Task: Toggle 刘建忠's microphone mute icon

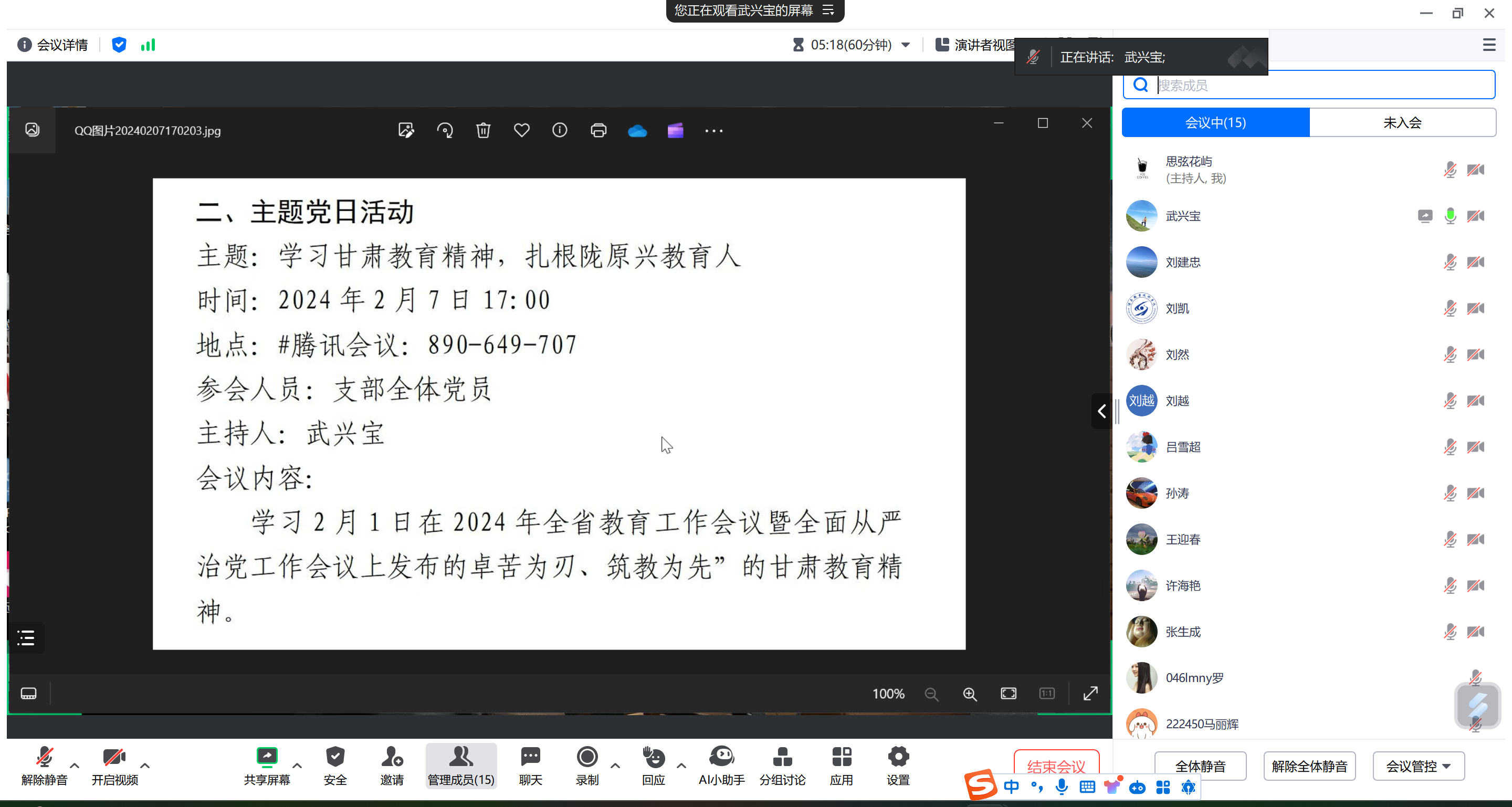Action: (1450, 263)
